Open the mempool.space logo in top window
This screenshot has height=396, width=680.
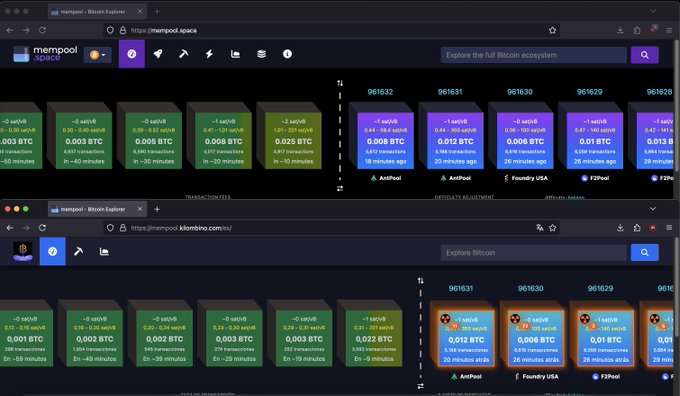point(45,54)
